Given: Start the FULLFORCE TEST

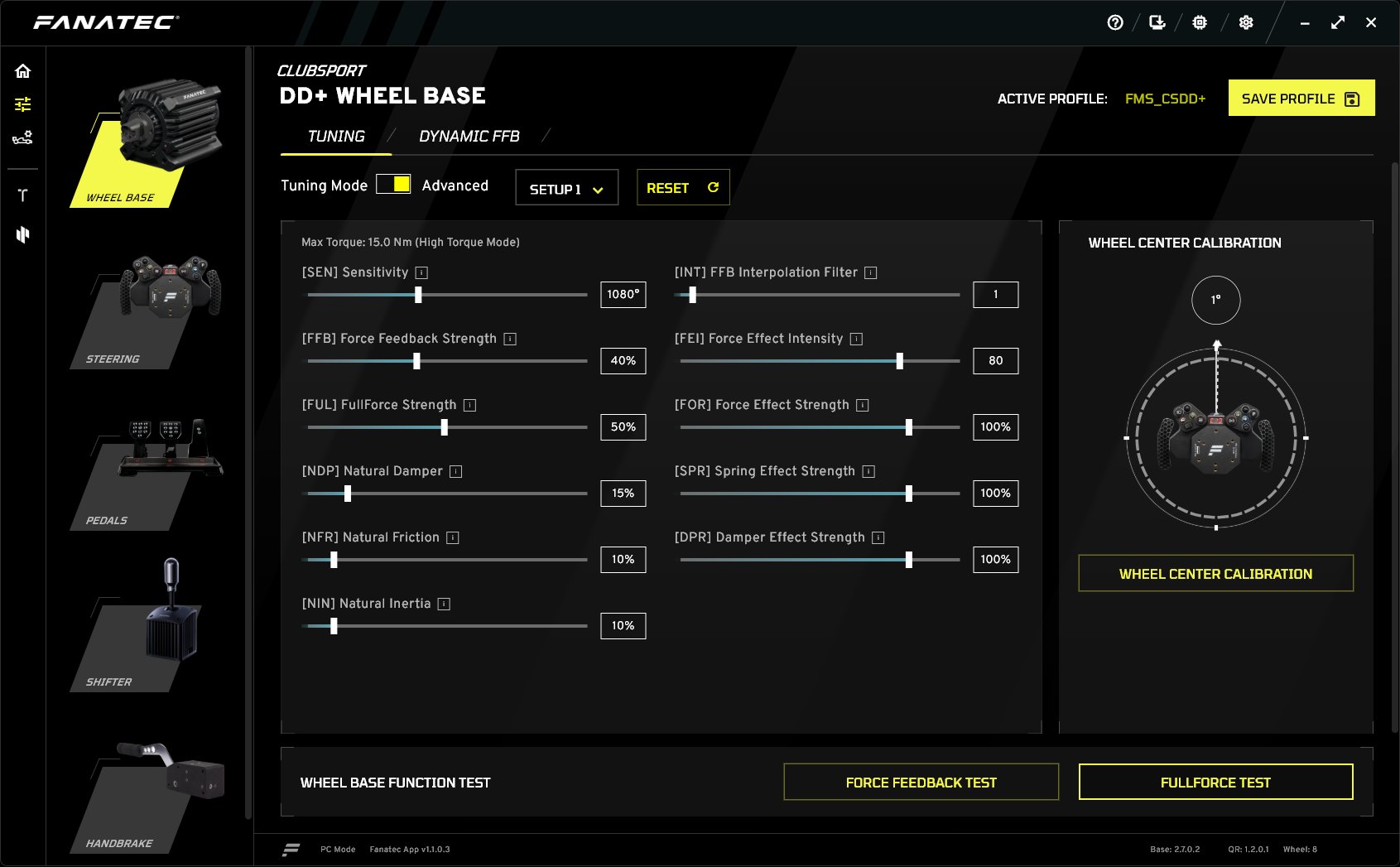Looking at the screenshot, I should [x=1215, y=783].
